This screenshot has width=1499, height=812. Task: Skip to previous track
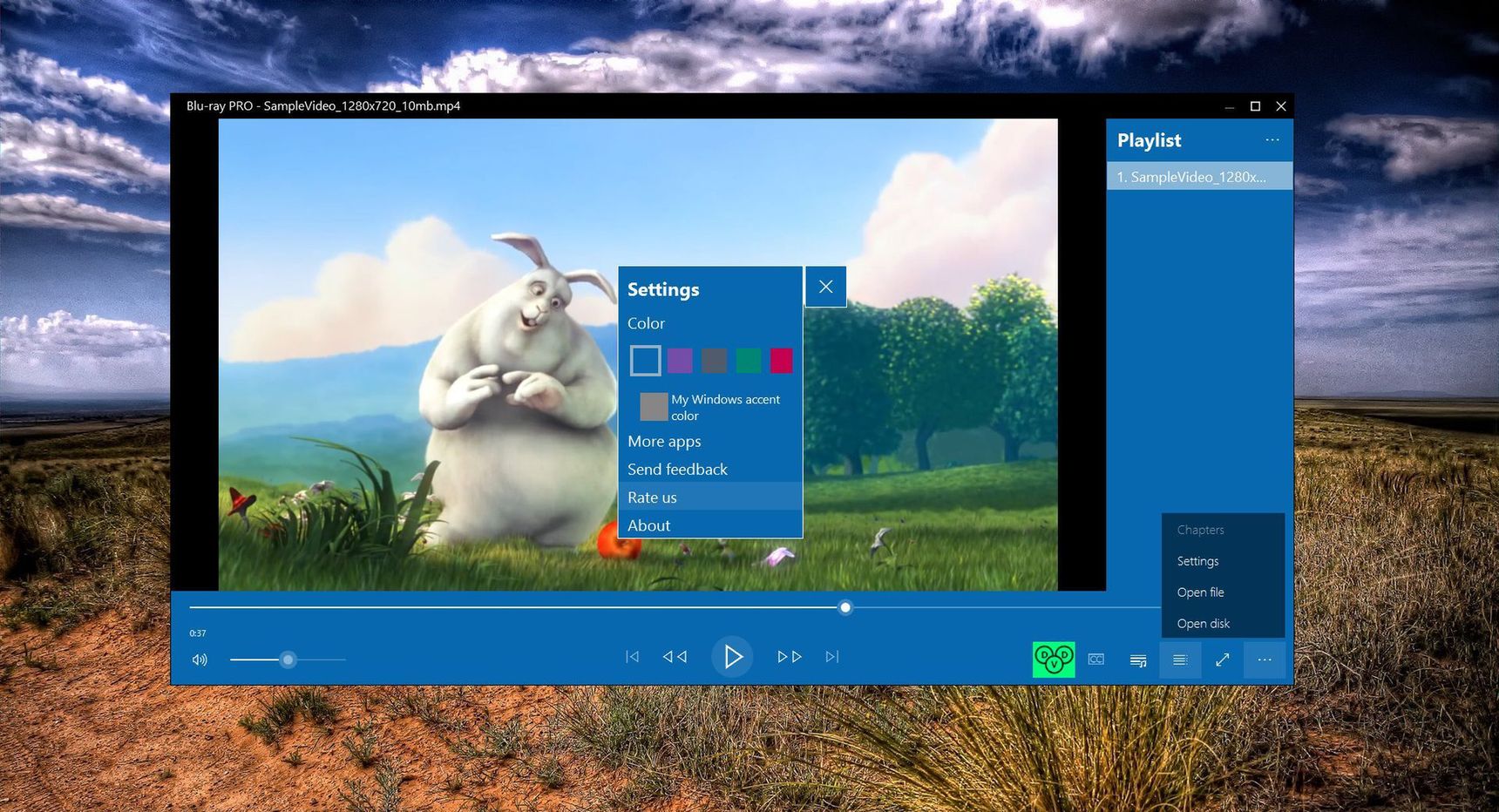(x=633, y=657)
